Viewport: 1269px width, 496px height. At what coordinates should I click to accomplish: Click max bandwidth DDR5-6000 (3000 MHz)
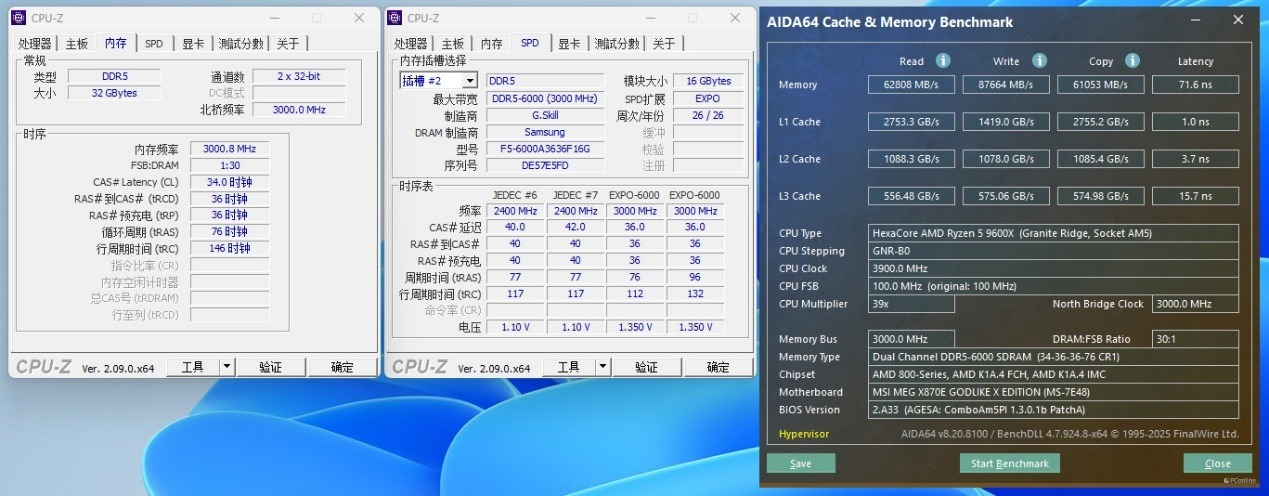545,99
